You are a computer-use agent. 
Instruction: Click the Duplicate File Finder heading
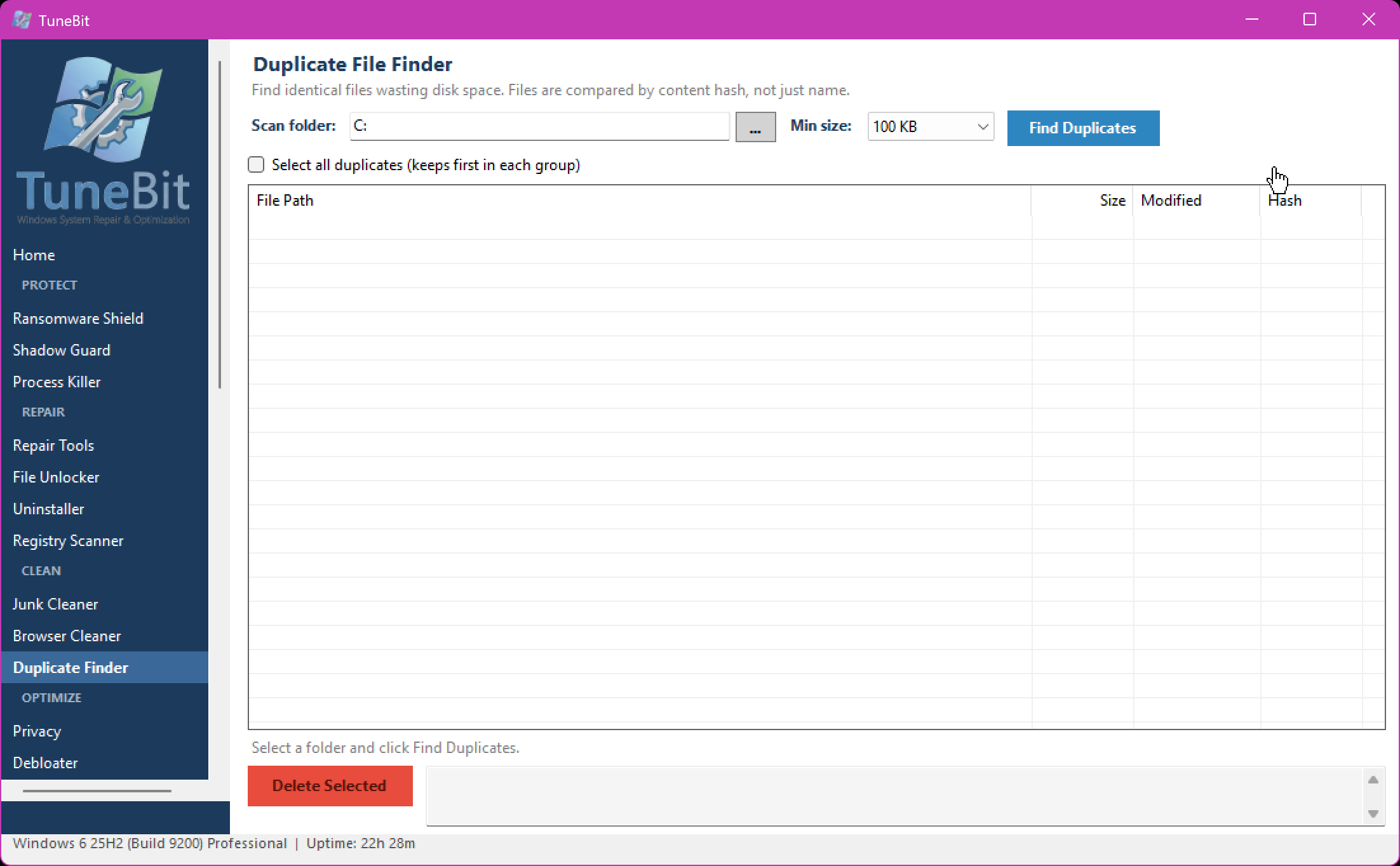353,64
